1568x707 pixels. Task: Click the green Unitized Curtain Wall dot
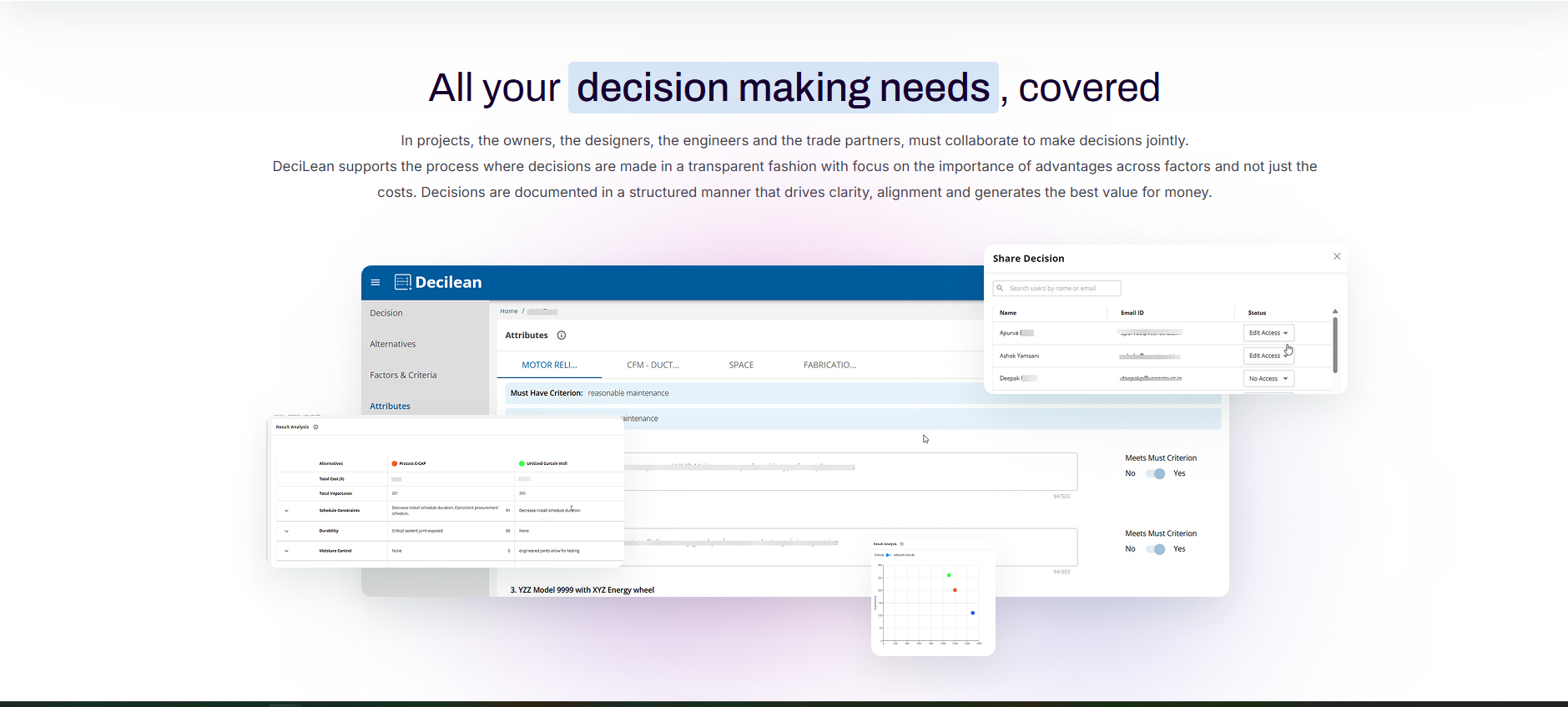click(x=522, y=463)
